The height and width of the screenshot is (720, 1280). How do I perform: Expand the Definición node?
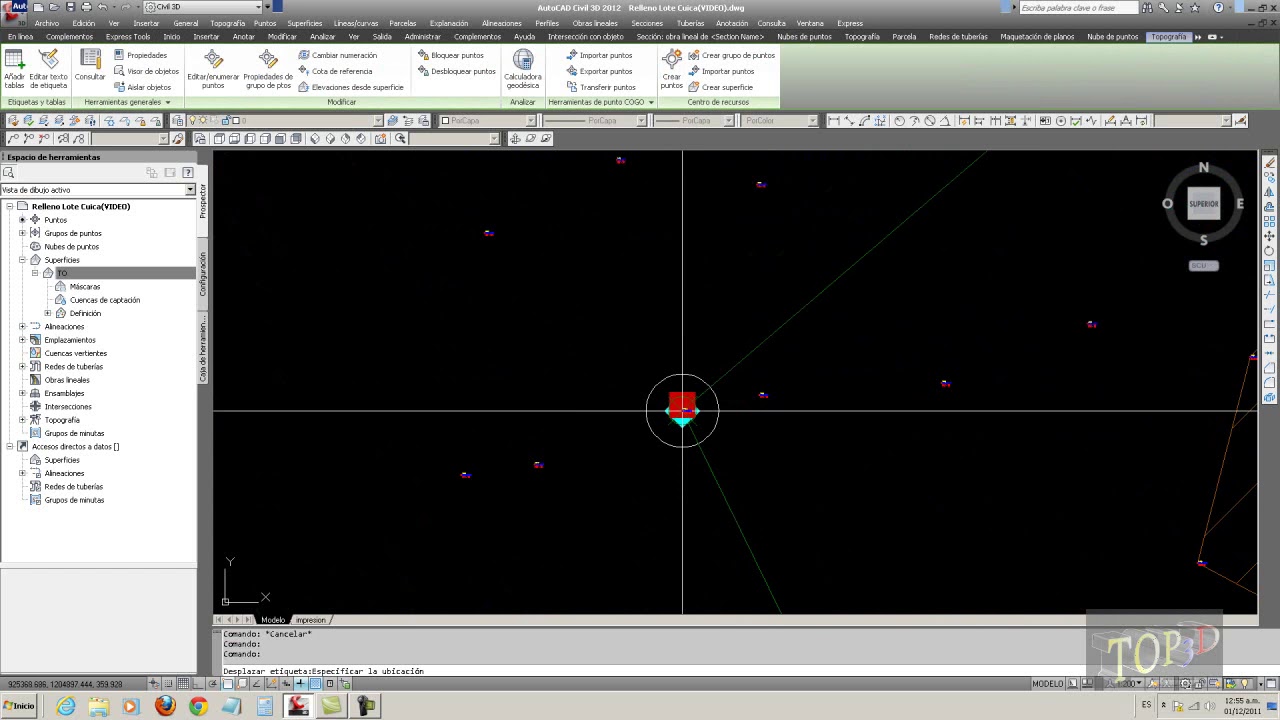[48, 313]
